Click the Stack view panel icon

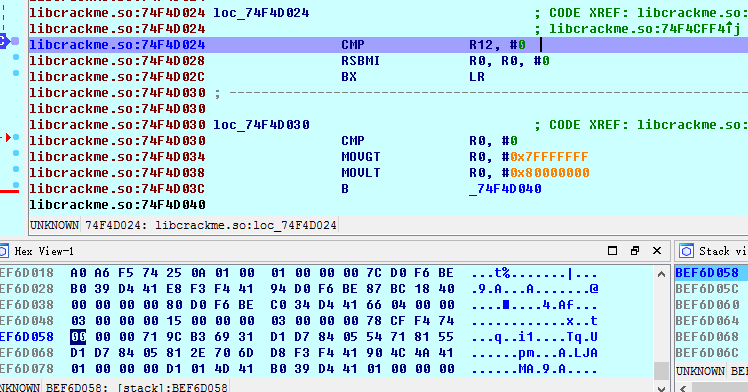click(x=686, y=251)
